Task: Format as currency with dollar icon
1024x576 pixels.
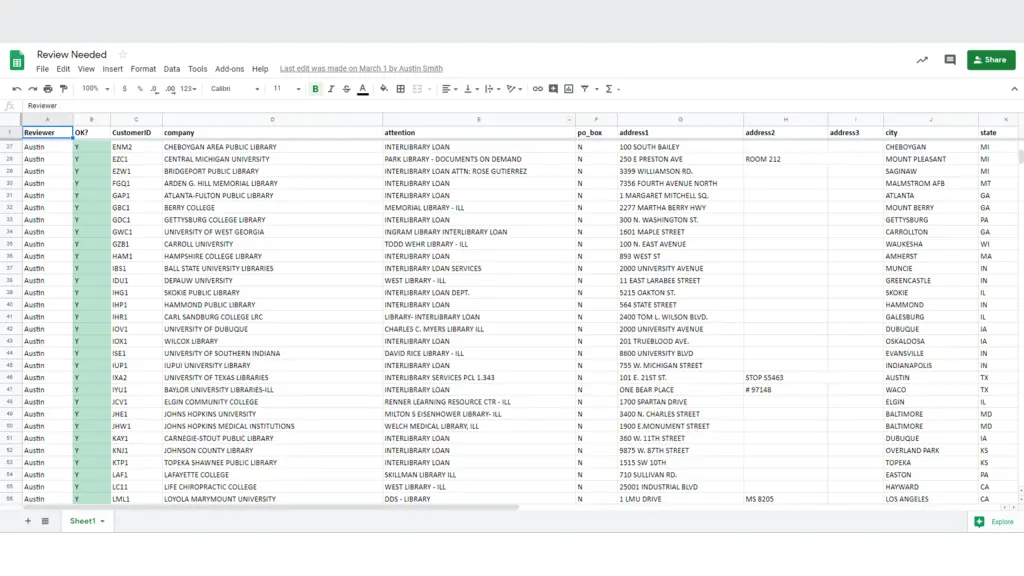Action: coord(124,89)
